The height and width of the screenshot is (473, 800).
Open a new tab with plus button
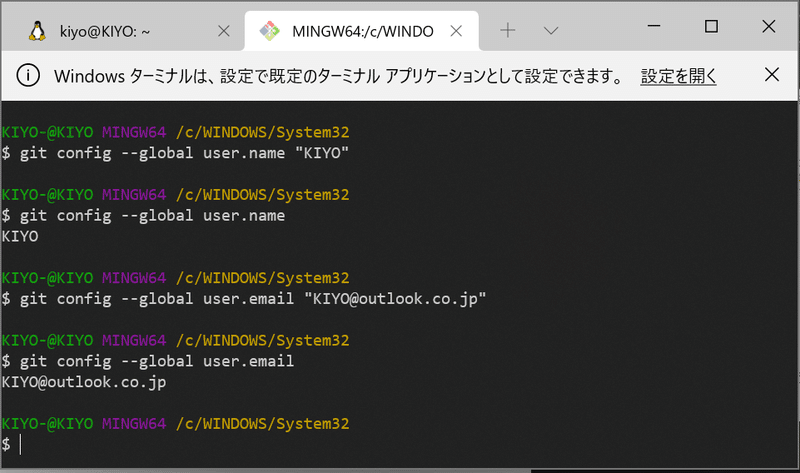point(507,31)
